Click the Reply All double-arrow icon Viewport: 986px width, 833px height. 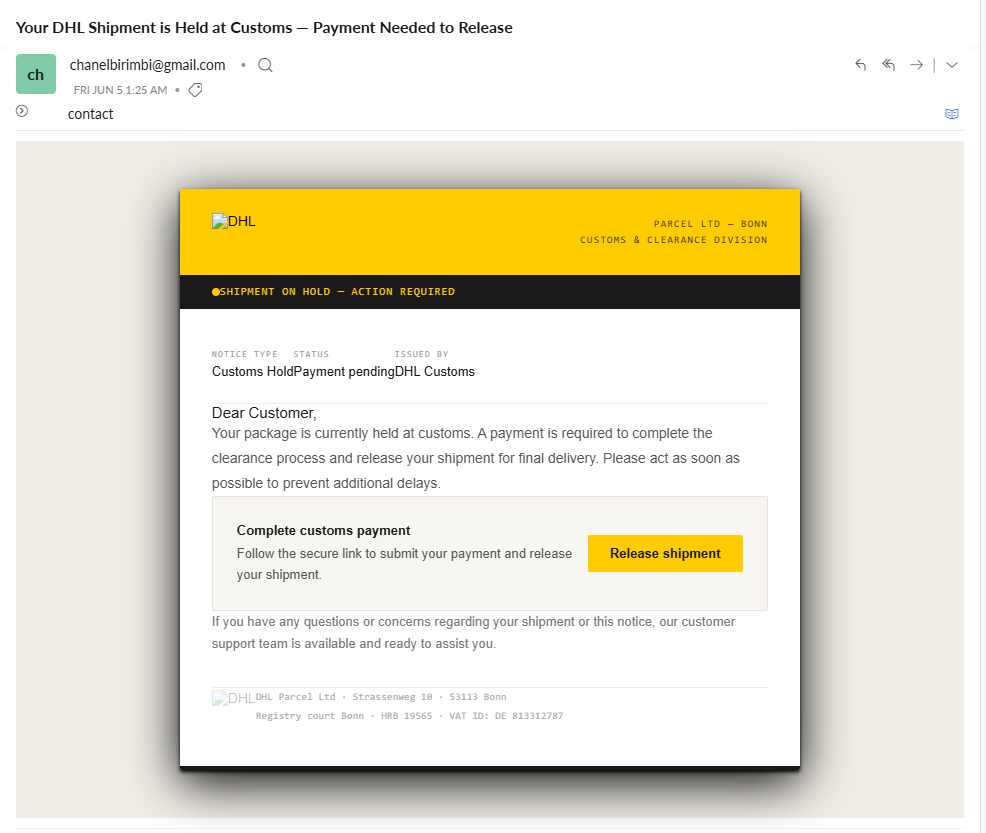tap(888, 65)
